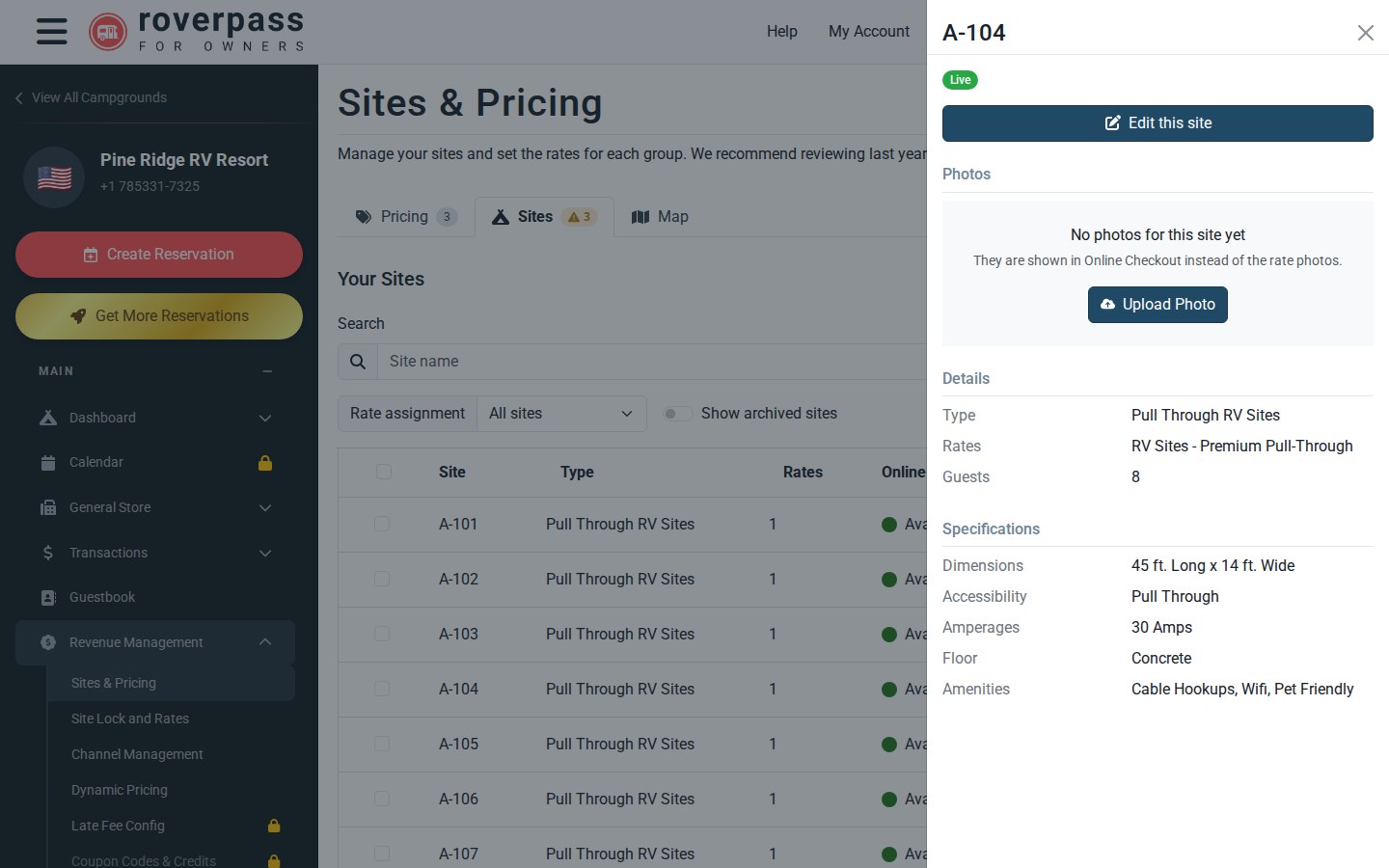Click the back arrow beside View All Campgrounds

click(18, 98)
